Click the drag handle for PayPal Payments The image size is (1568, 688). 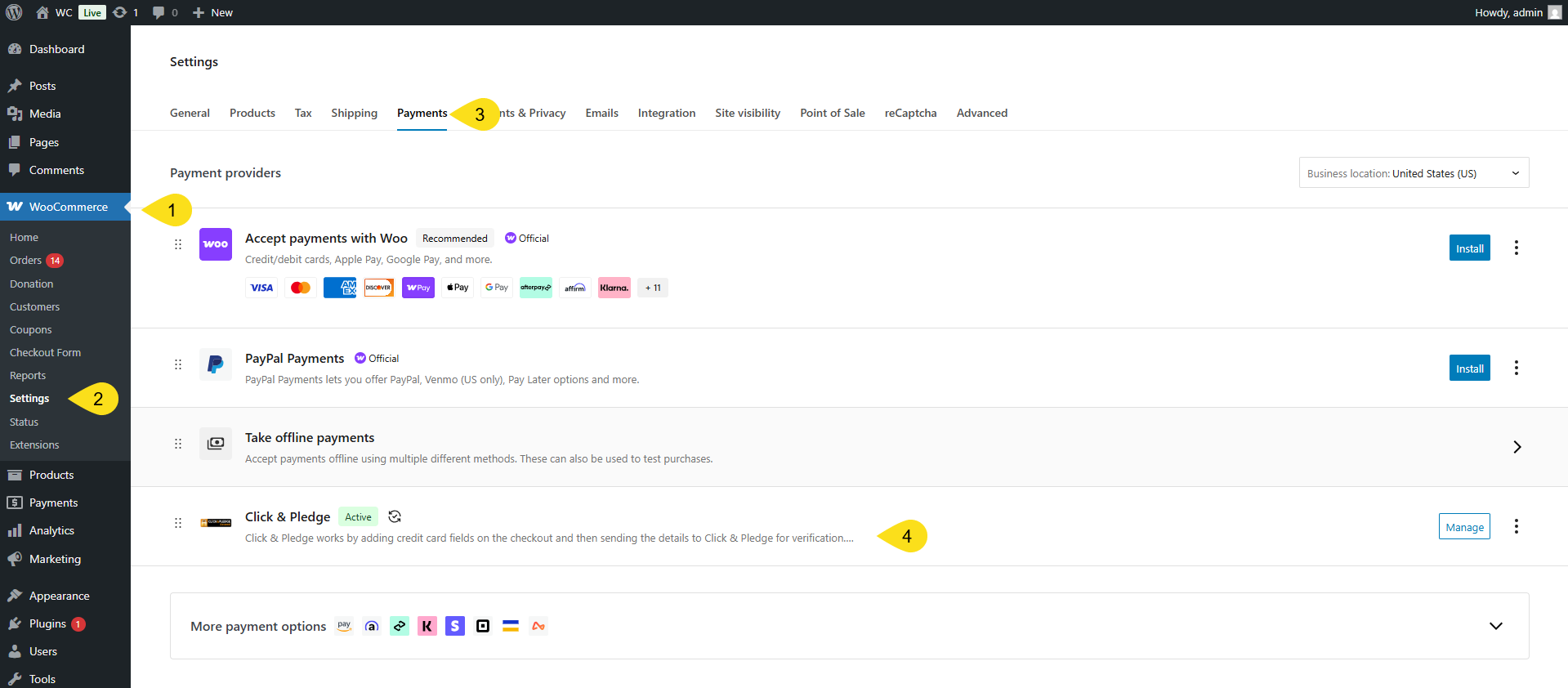178,364
